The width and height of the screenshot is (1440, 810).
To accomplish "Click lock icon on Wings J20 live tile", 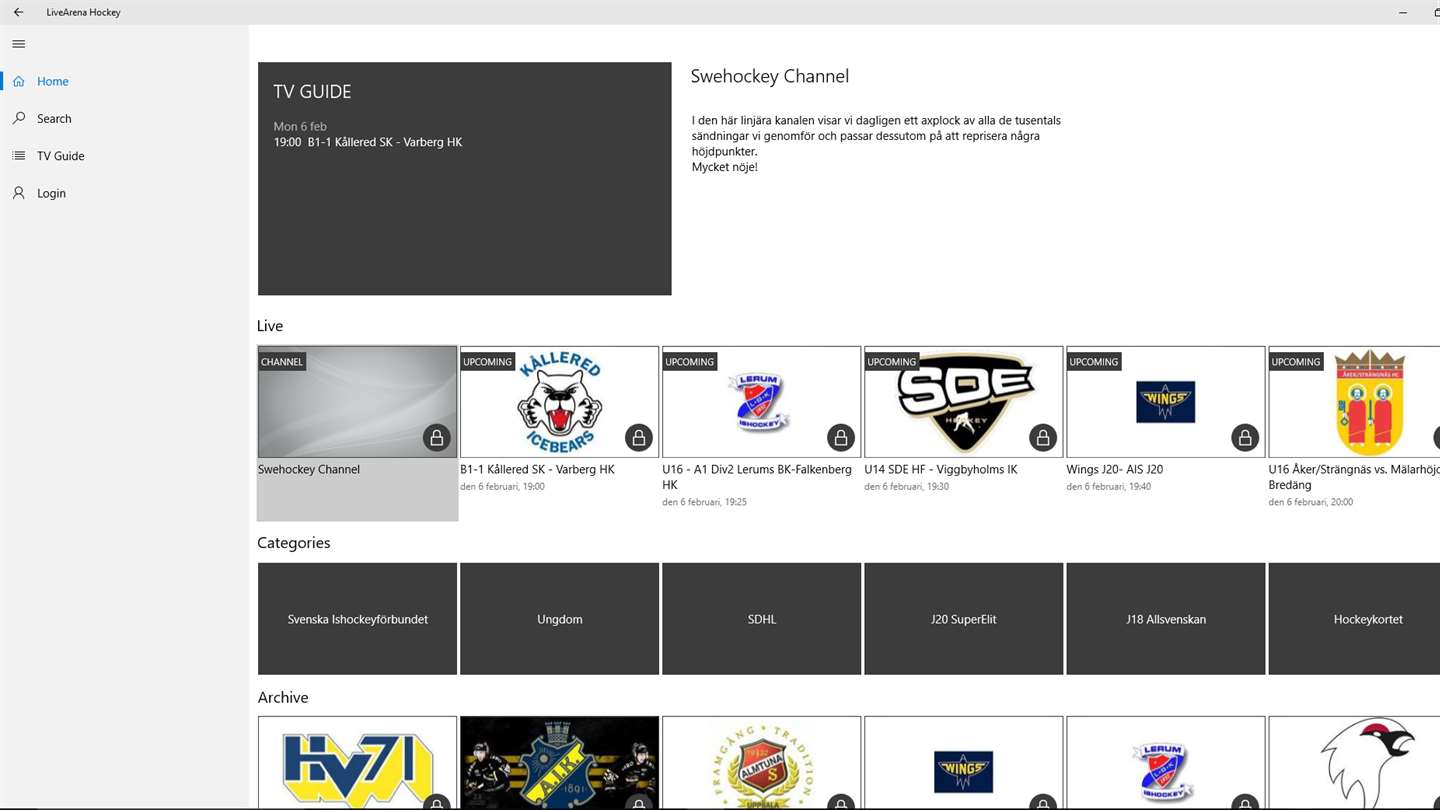I will 1245,437.
